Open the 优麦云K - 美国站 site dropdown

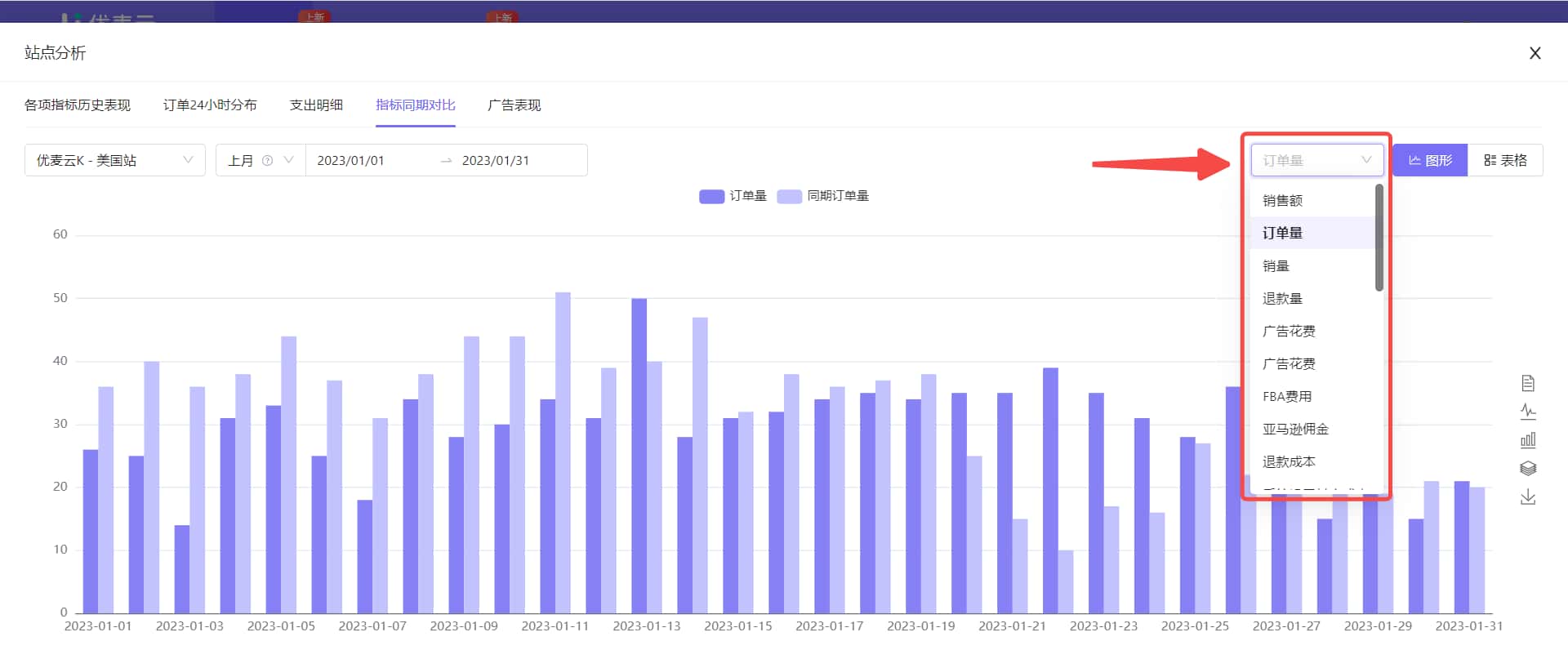[115, 160]
